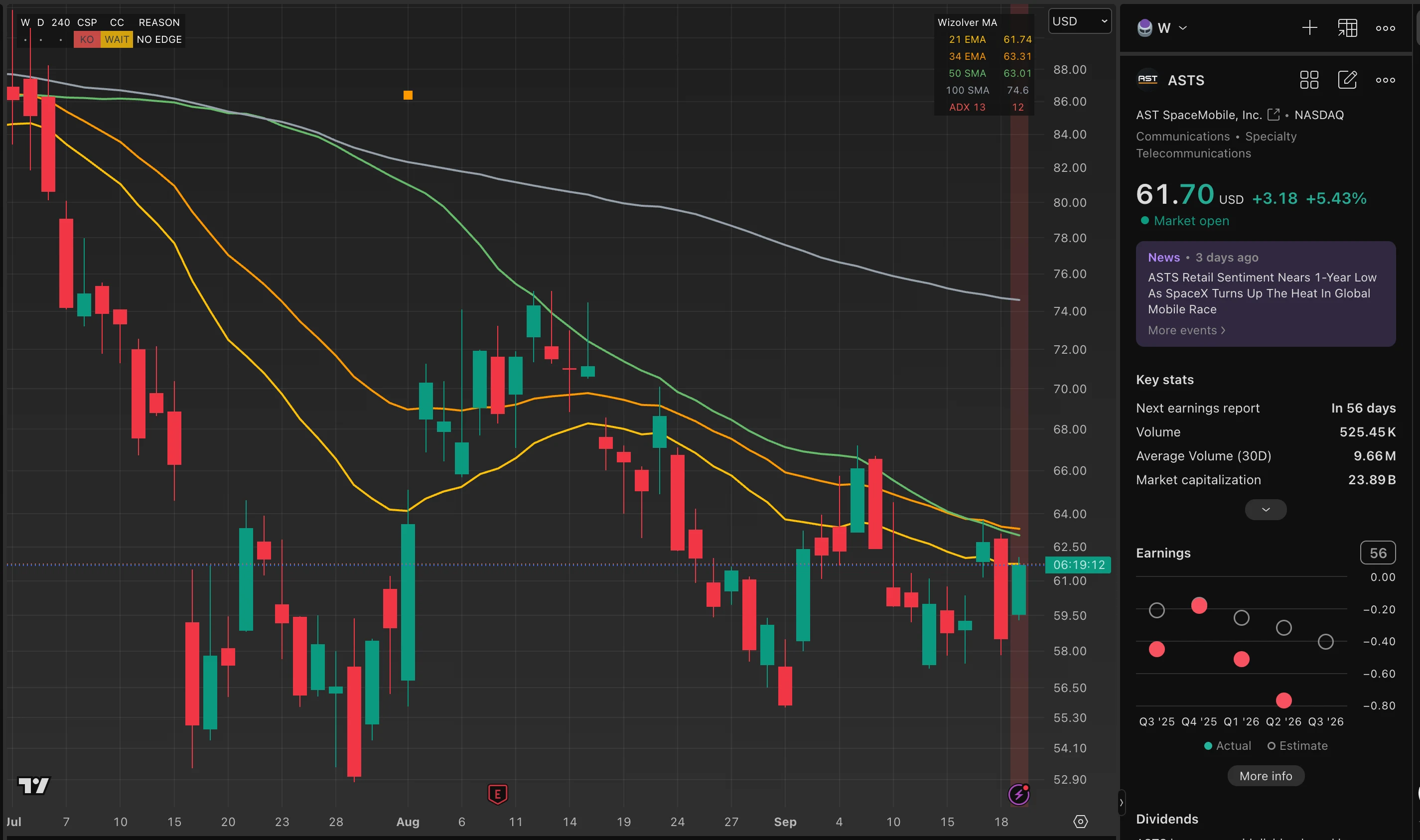
Task: Click the More info button
Action: click(x=1266, y=775)
